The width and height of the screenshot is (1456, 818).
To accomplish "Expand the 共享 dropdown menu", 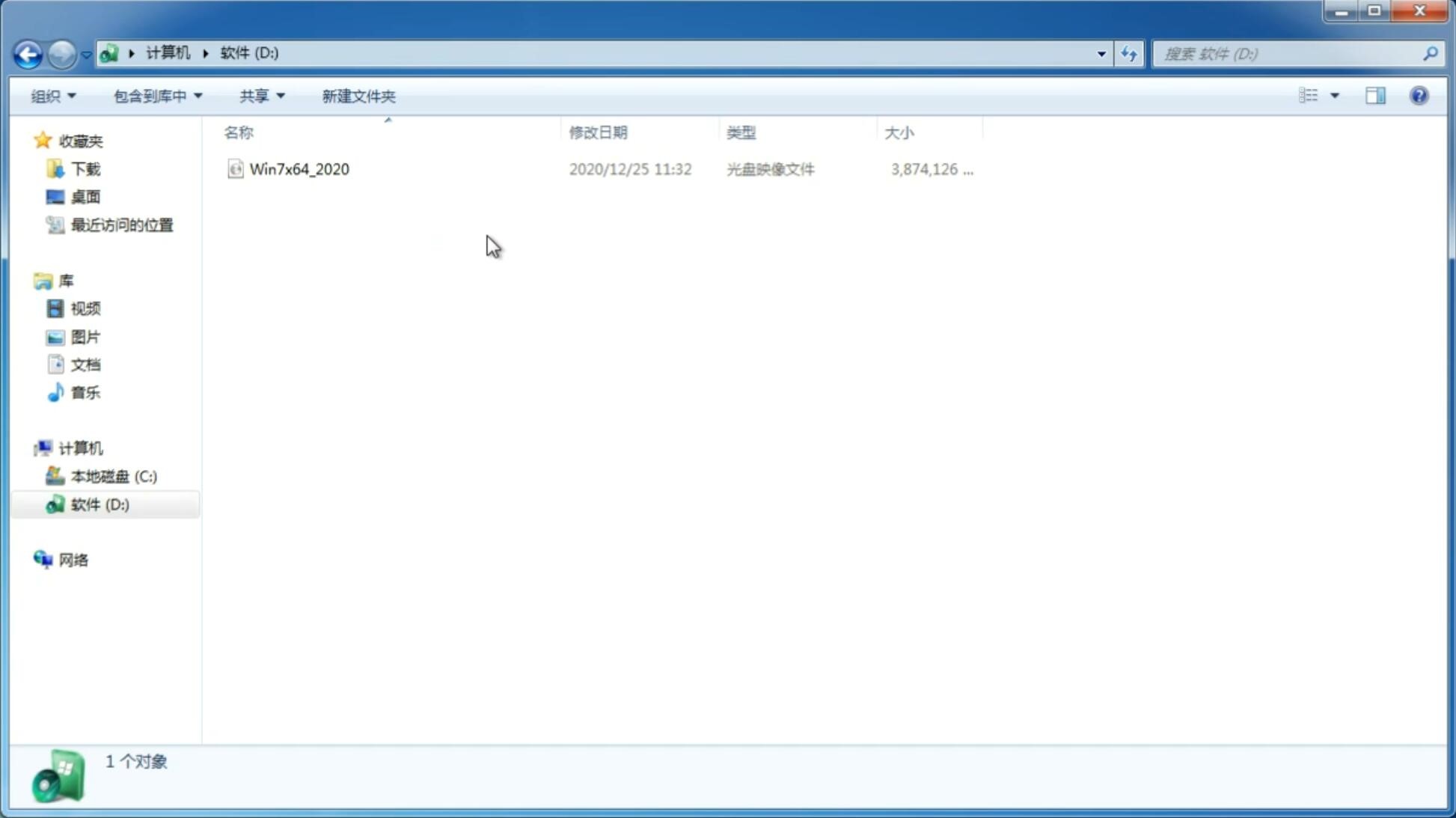I will [x=261, y=95].
